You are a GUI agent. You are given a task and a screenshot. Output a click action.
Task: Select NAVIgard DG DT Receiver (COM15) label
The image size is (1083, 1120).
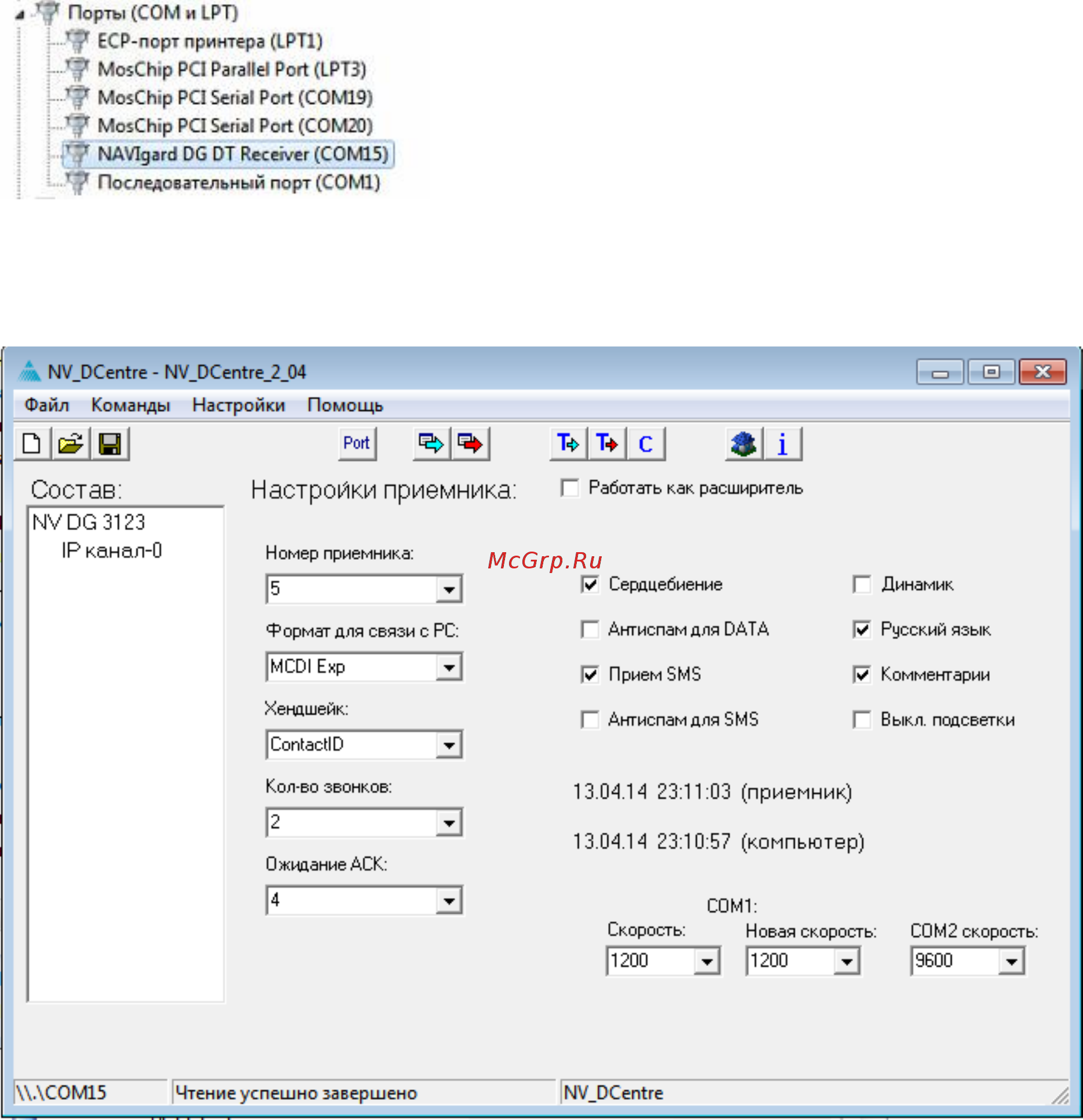243,154
